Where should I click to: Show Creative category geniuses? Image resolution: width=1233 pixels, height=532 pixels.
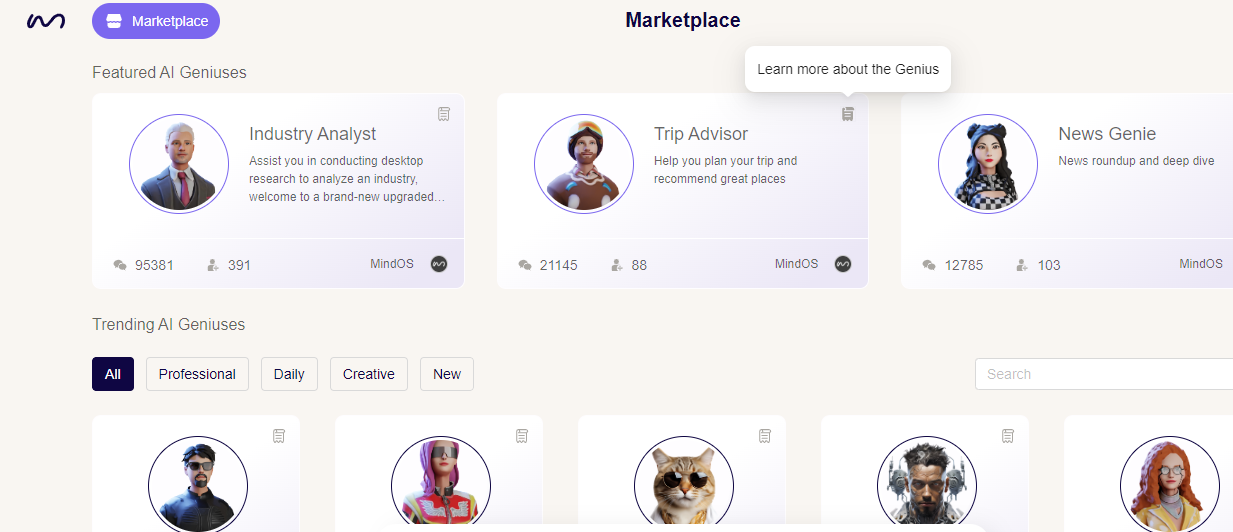click(x=369, y=374)
